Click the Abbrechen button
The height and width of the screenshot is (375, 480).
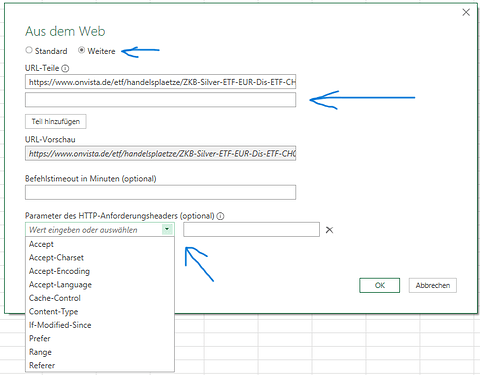[433, 285]
